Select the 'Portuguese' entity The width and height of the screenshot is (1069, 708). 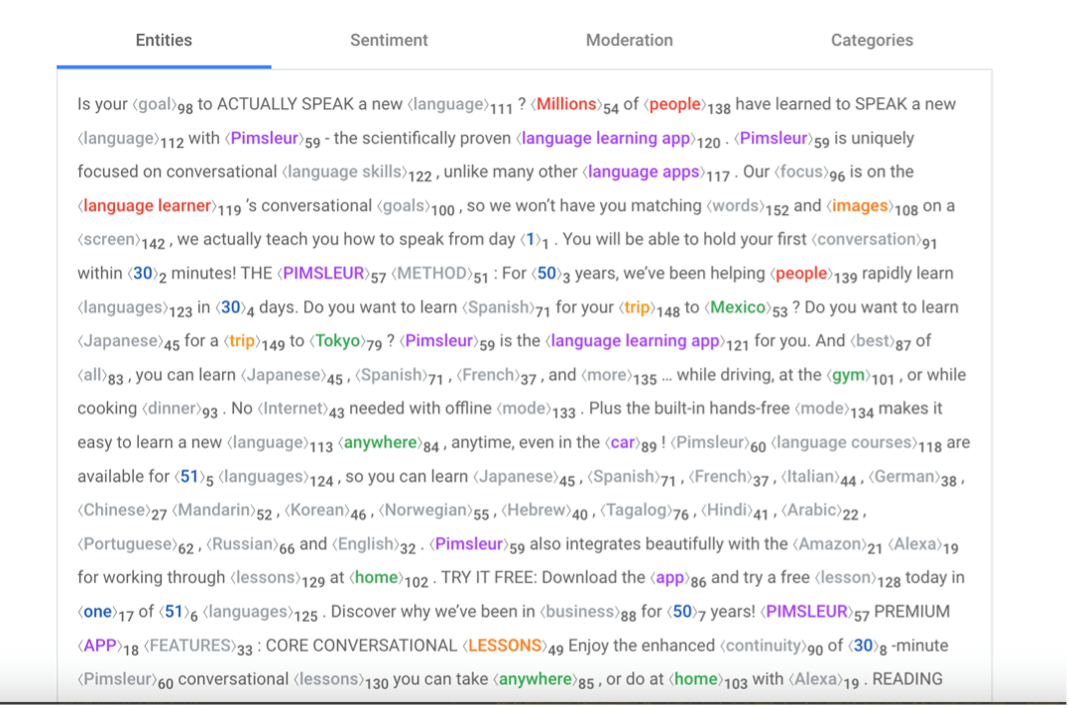[x=127, y=544]
